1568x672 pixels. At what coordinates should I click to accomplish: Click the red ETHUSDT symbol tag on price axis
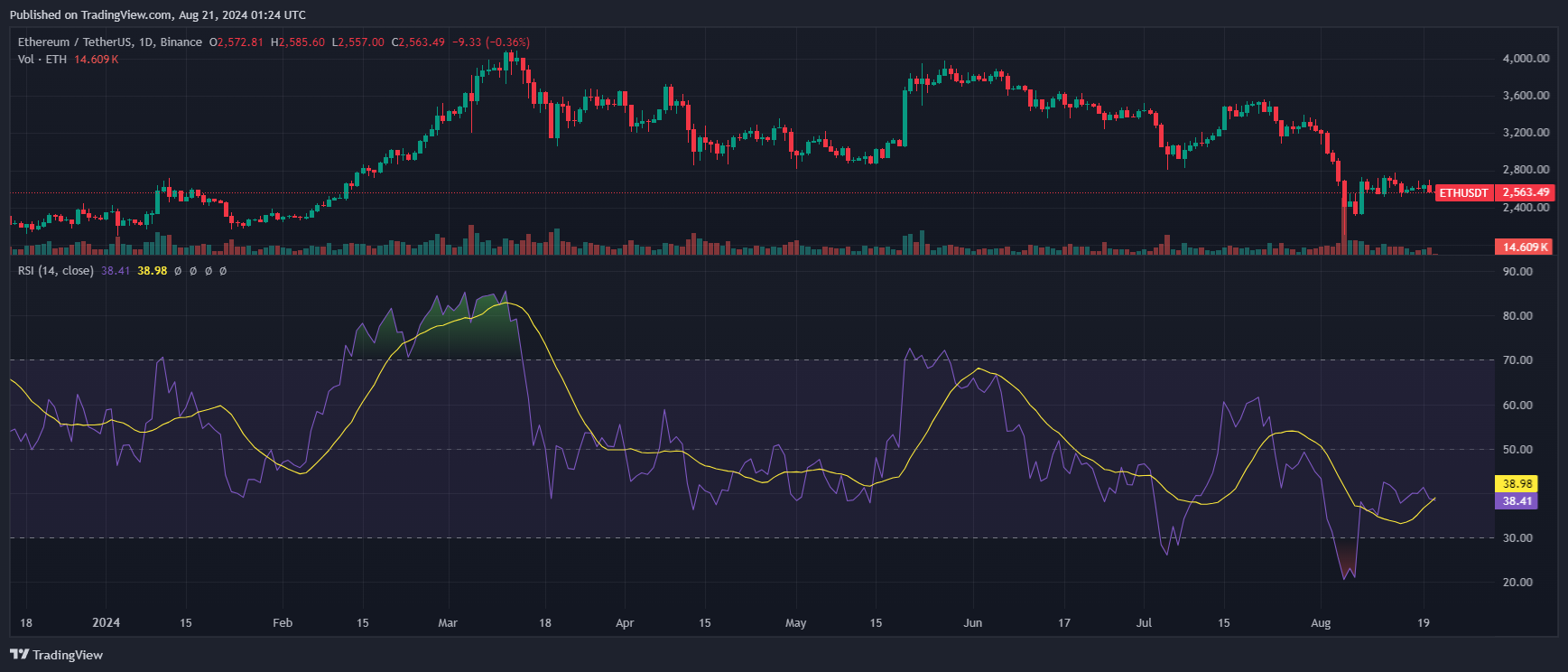tap(1463, 192)
